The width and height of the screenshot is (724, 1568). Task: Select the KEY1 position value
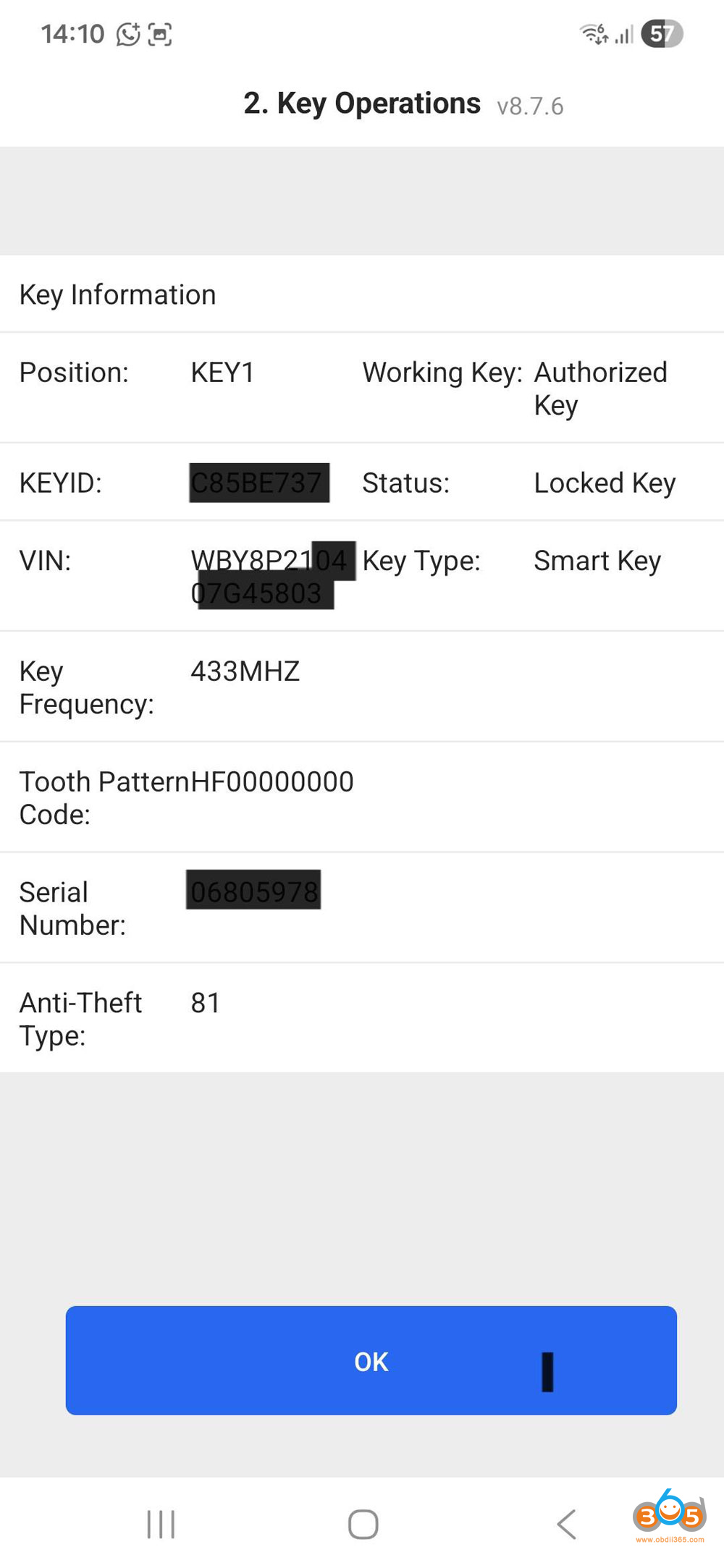click(x=222, y=373)
